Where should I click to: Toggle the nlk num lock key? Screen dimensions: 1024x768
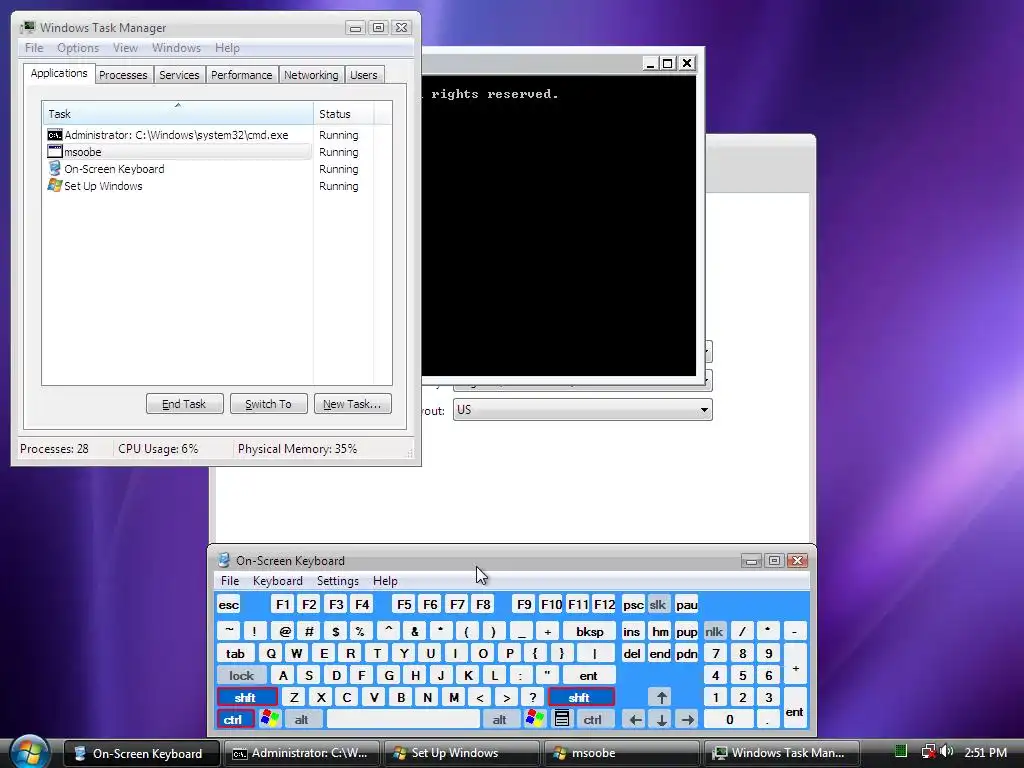pos(714,632)
